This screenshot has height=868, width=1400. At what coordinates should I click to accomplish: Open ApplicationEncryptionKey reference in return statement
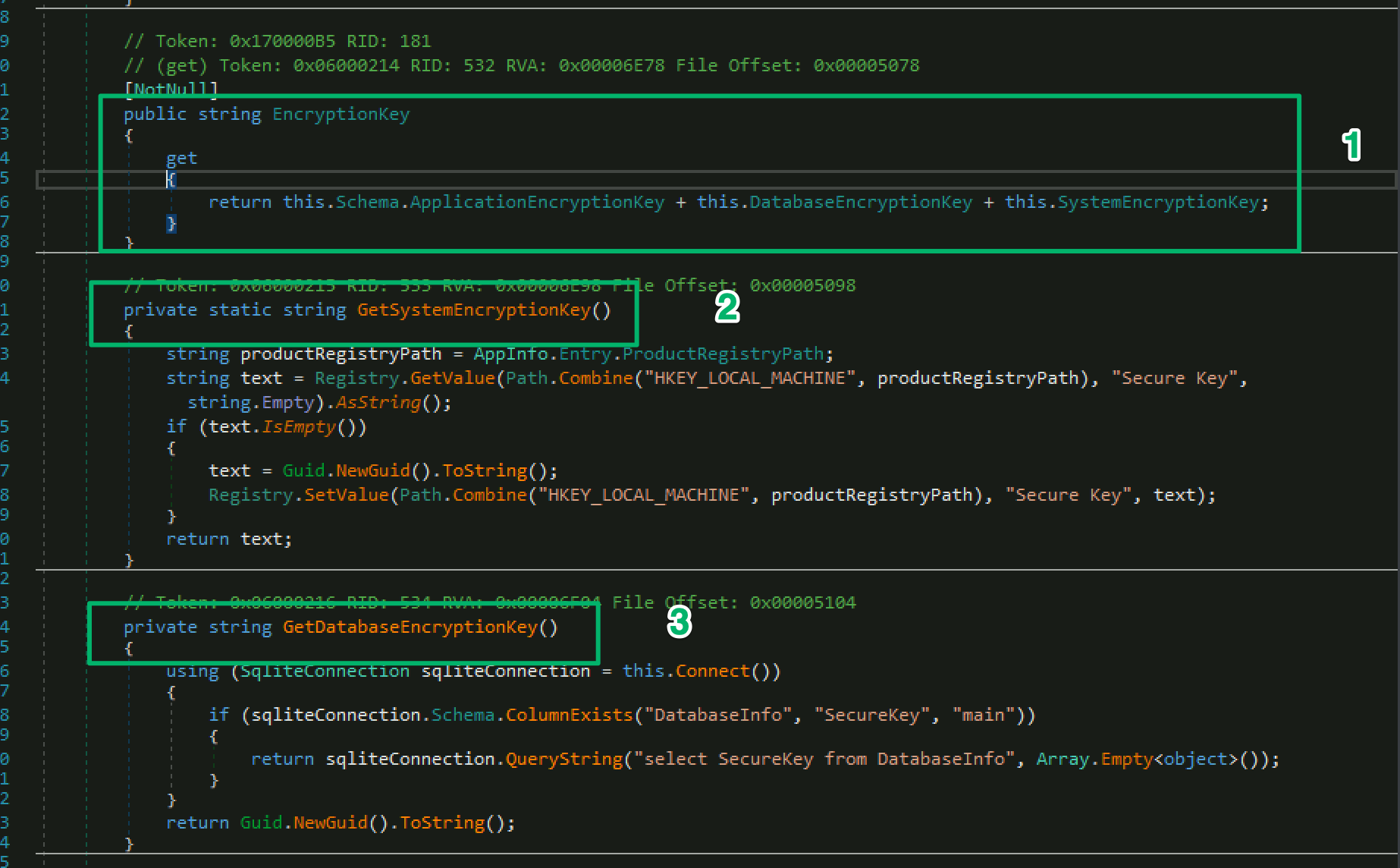[537, 203]
